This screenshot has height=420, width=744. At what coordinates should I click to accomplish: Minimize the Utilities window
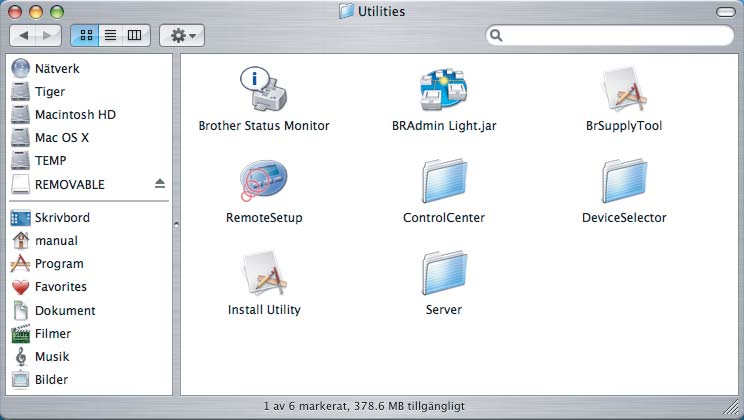pos(36,11)
